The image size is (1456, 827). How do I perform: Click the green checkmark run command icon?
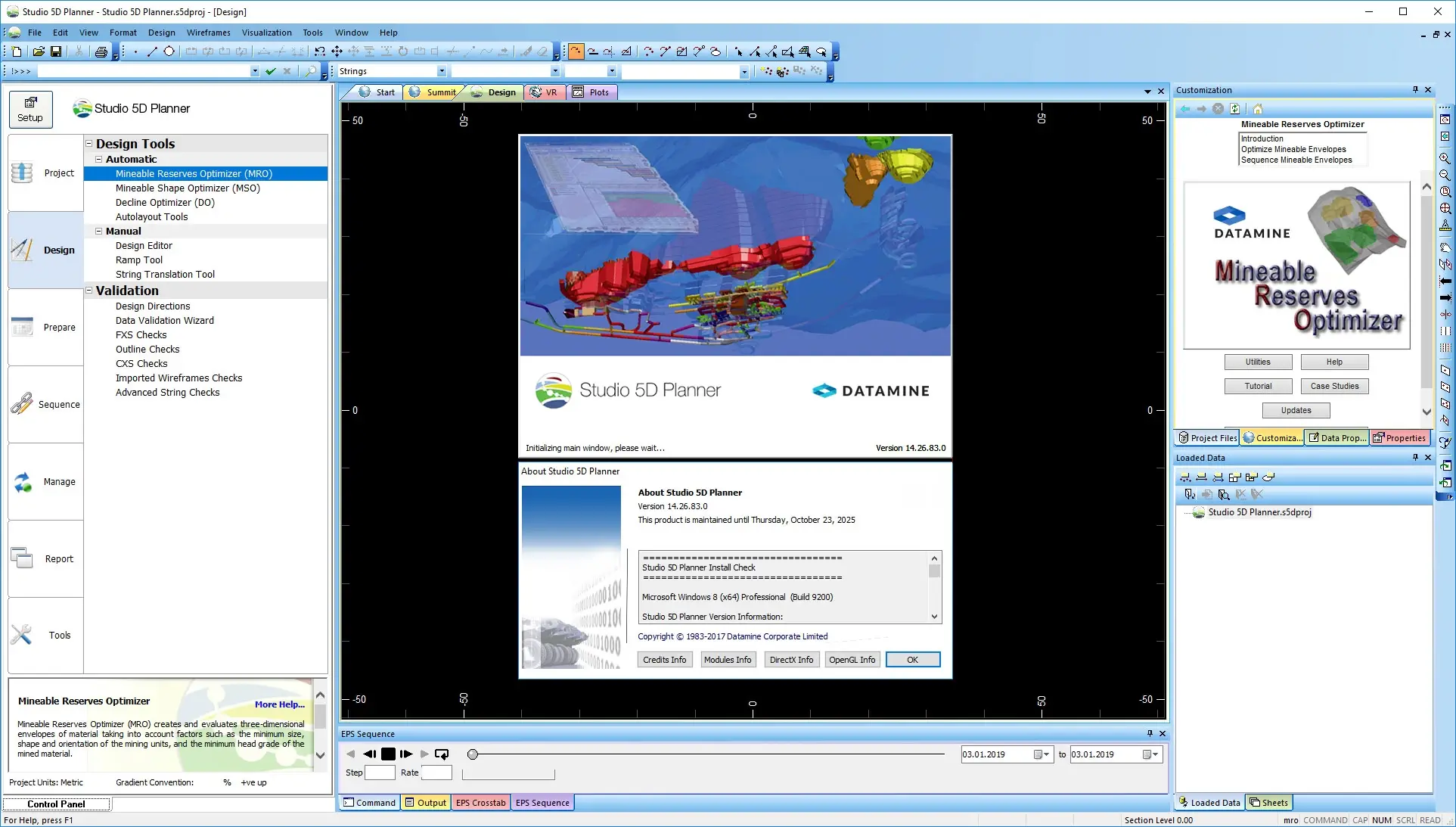tap(270, 71)
